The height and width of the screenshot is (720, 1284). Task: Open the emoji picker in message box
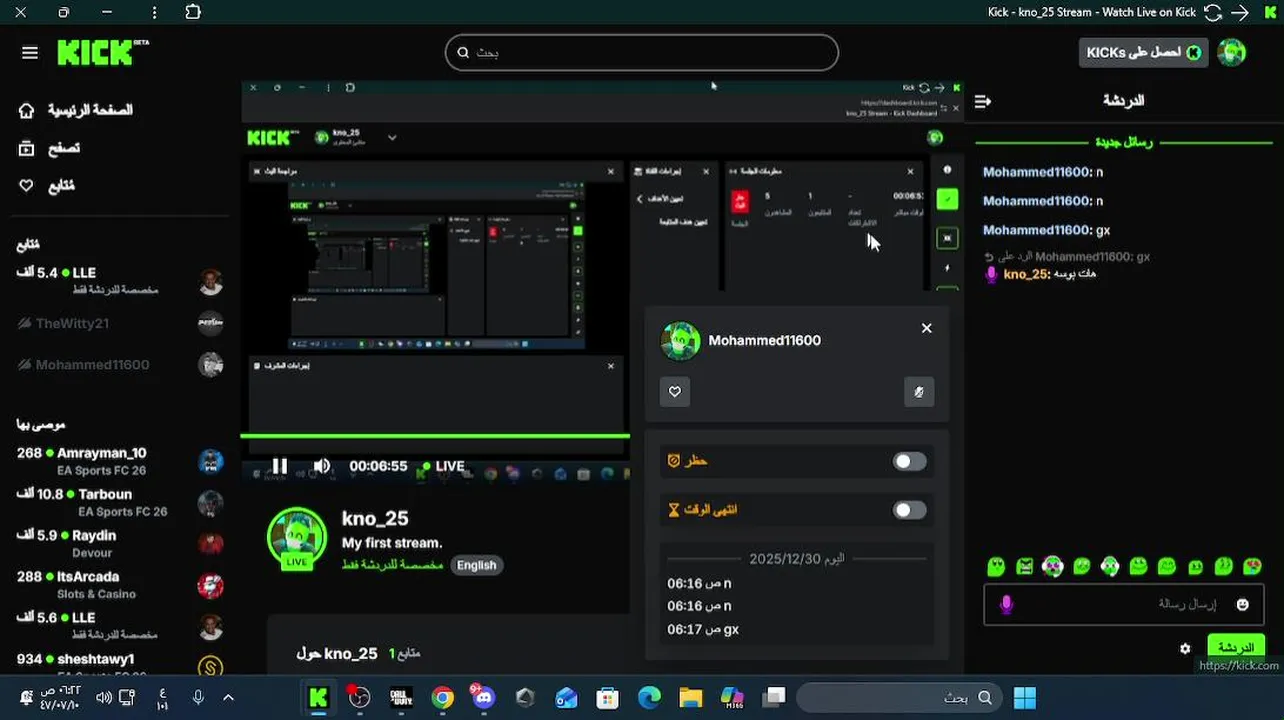click(x=1243, y=605)
